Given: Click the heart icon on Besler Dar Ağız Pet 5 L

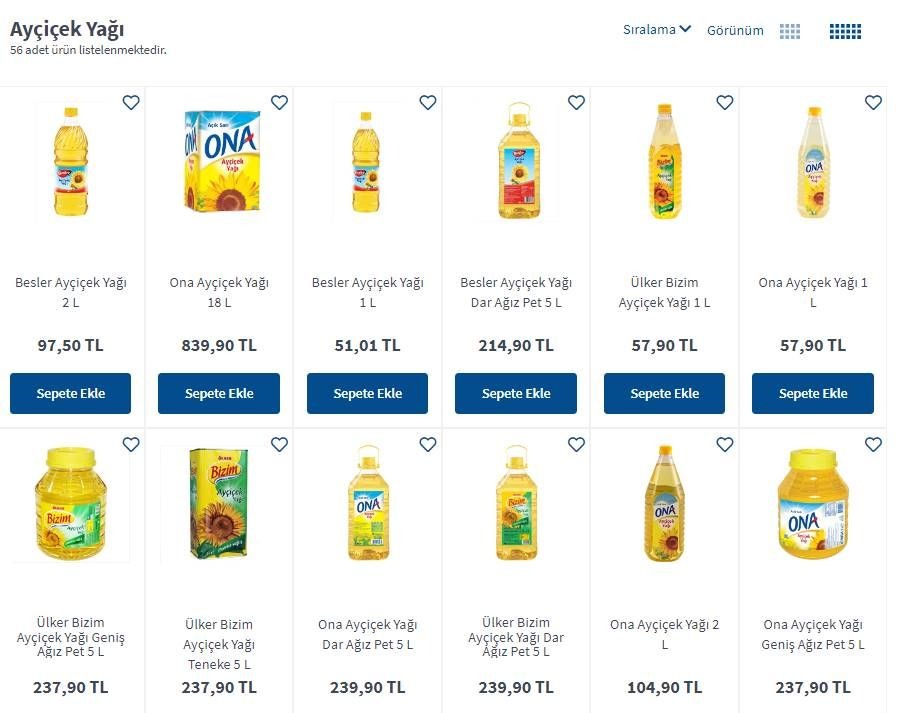Looking at the screenshot, I should [577, 103].
